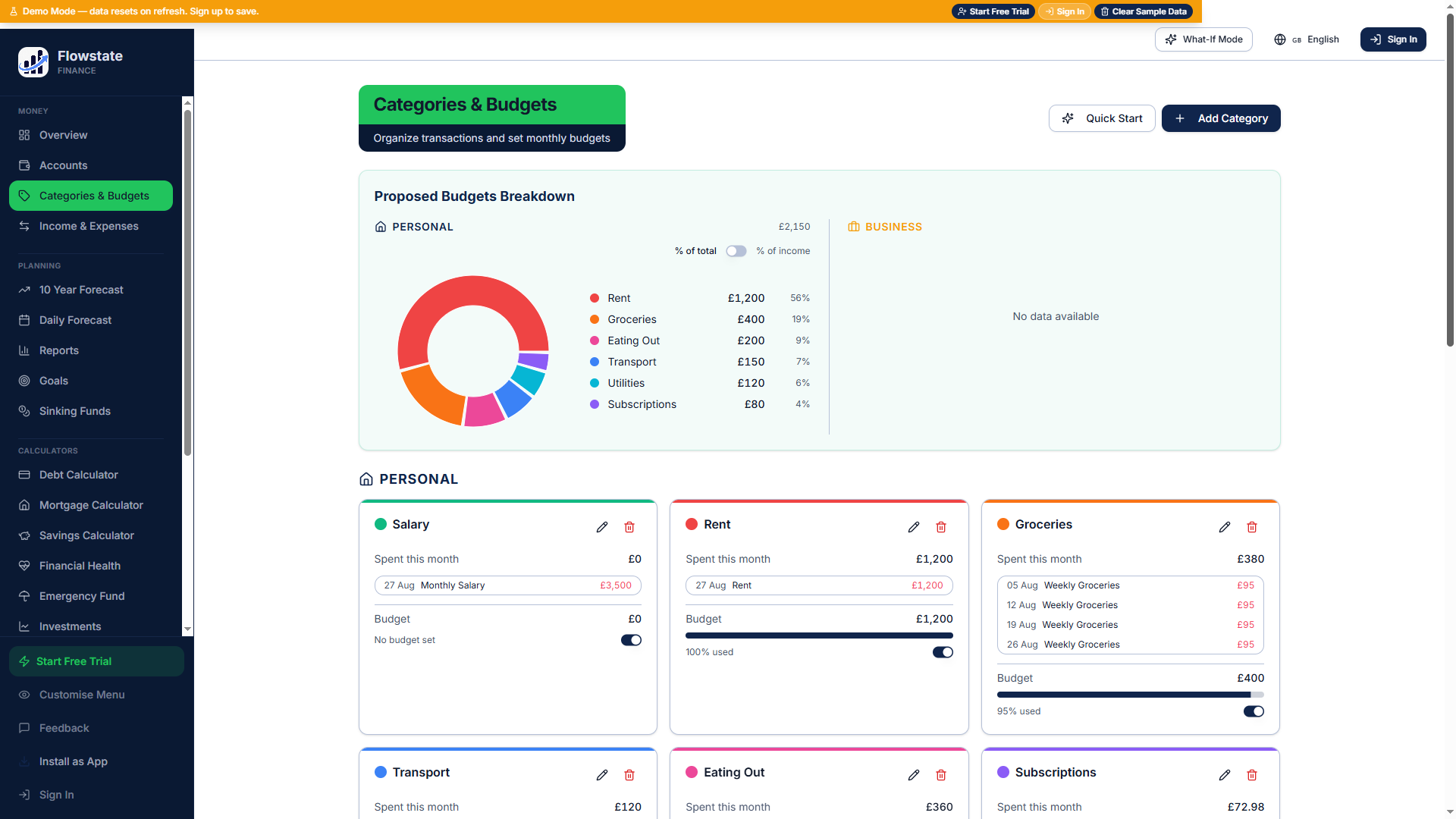This screenshot has width=1456, height=819.
Task: Click the Rent budget progress bar
Action: point(819,635)
